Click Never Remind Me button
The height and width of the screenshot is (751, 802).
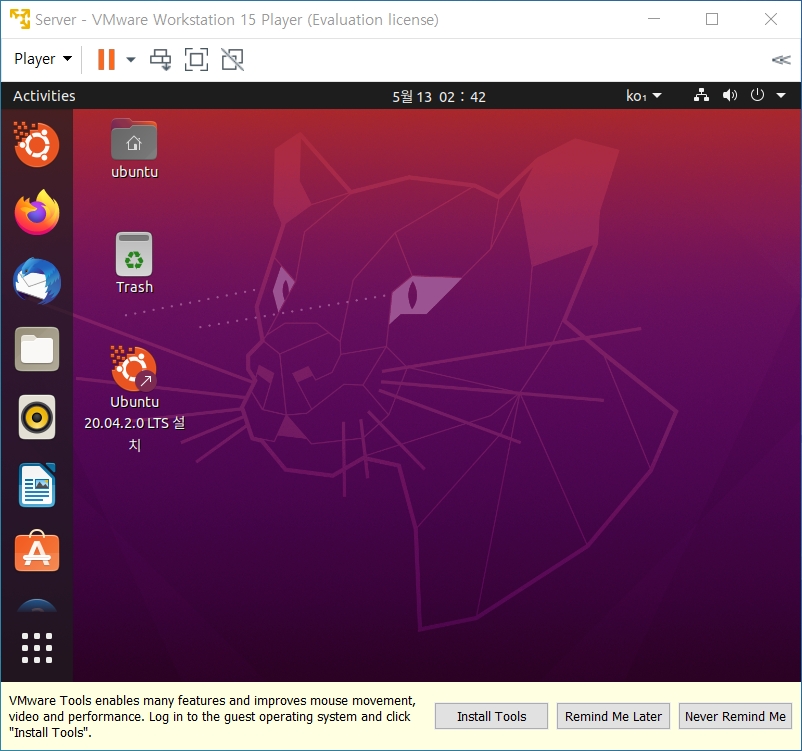pos(735,716)
